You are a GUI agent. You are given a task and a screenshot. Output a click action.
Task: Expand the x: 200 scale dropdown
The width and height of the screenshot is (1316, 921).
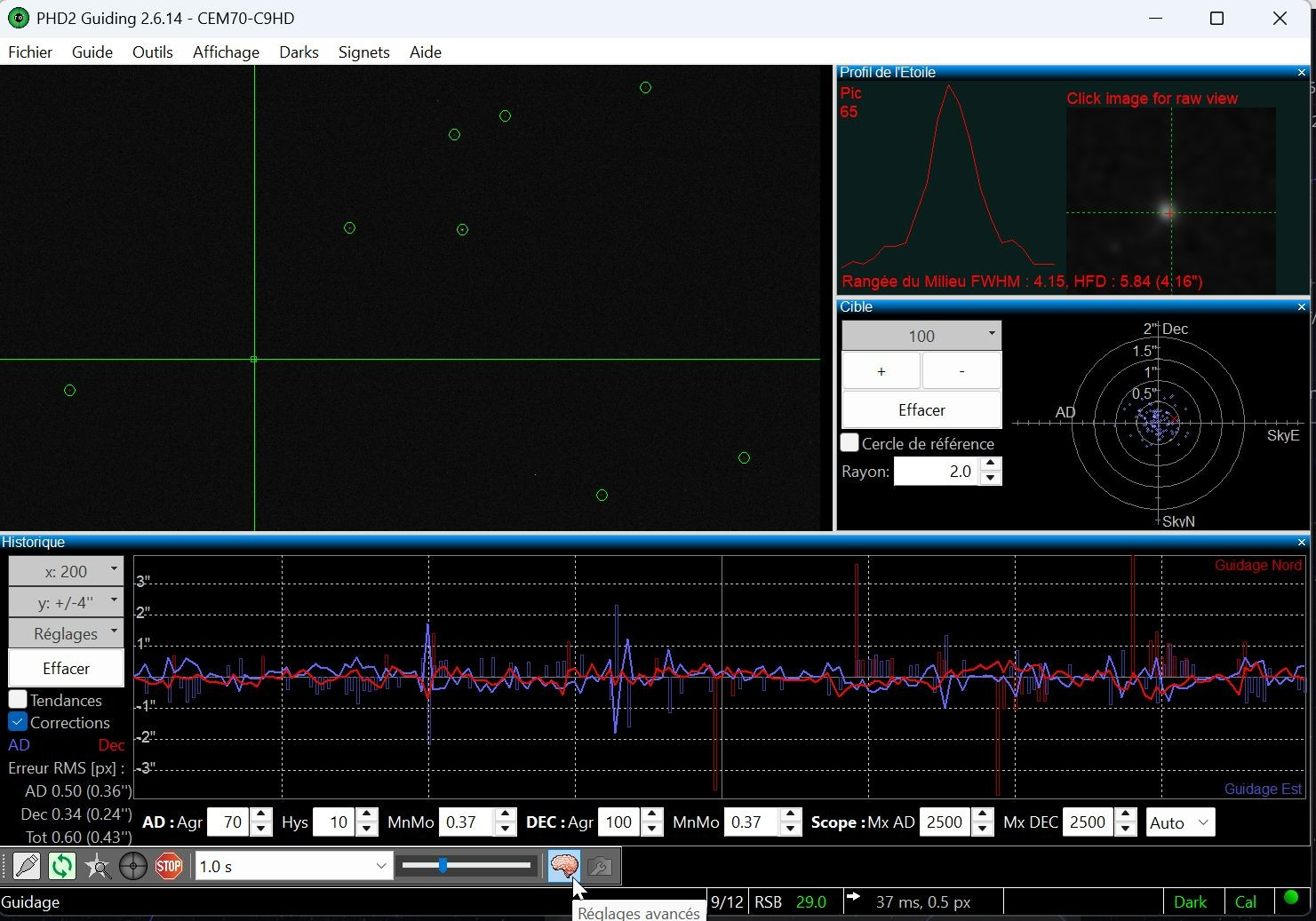pyautogui.click(x=66, y=571)
